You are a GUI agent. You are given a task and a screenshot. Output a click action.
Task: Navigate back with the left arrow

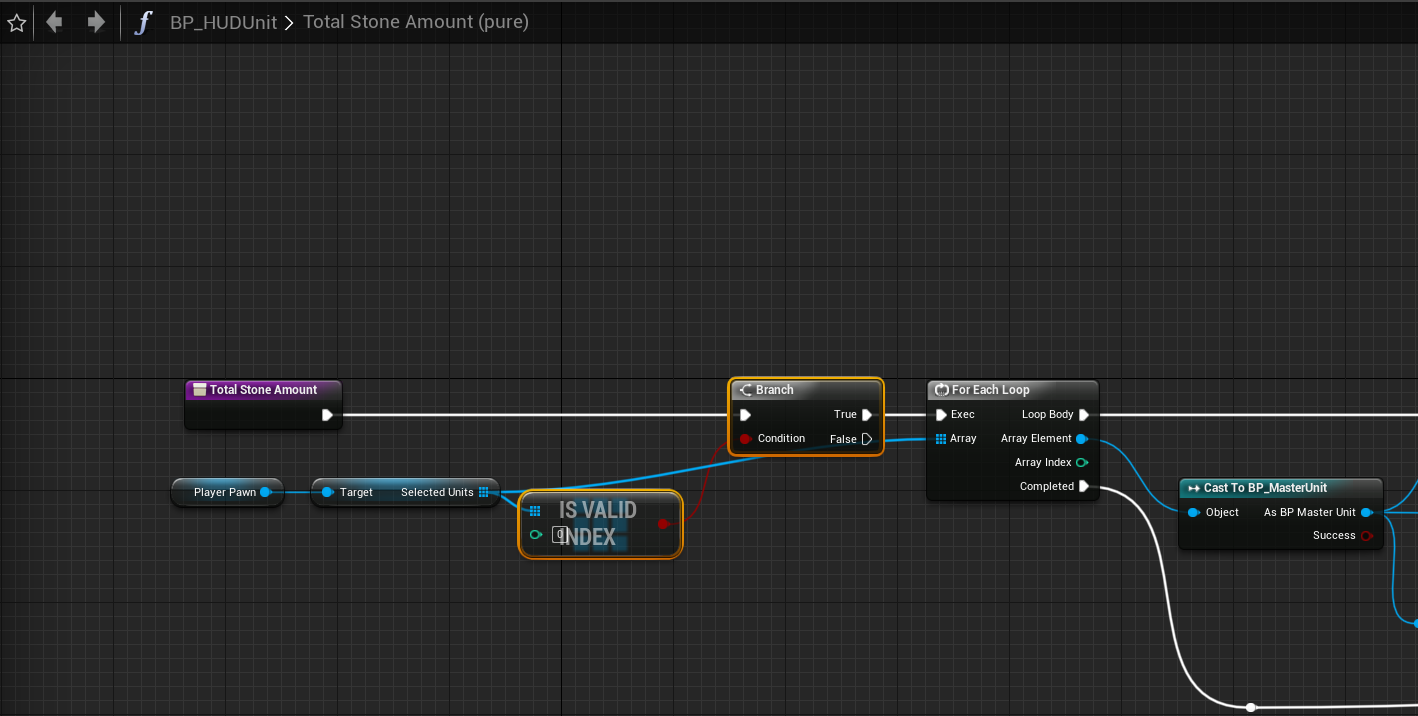(54, 22)
